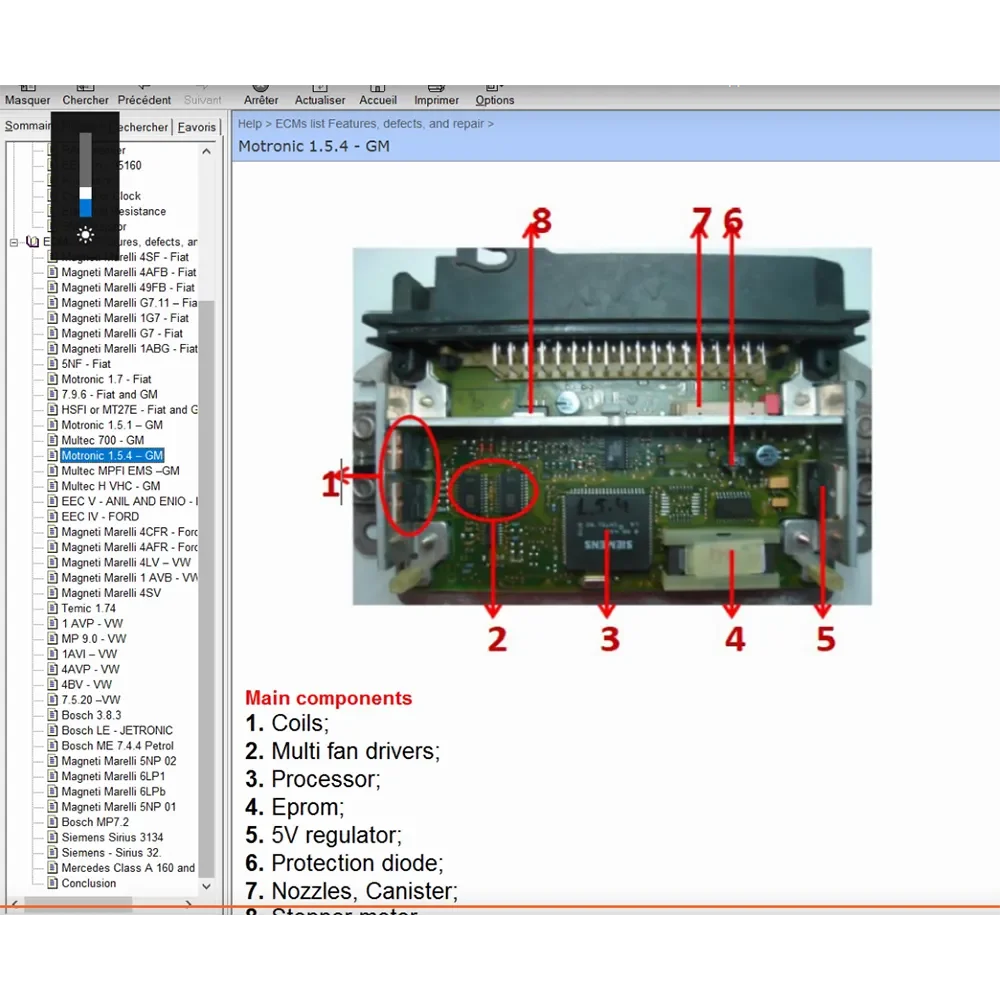Open Magneti Marelli 4LV – VW topic

coord(126,562)
